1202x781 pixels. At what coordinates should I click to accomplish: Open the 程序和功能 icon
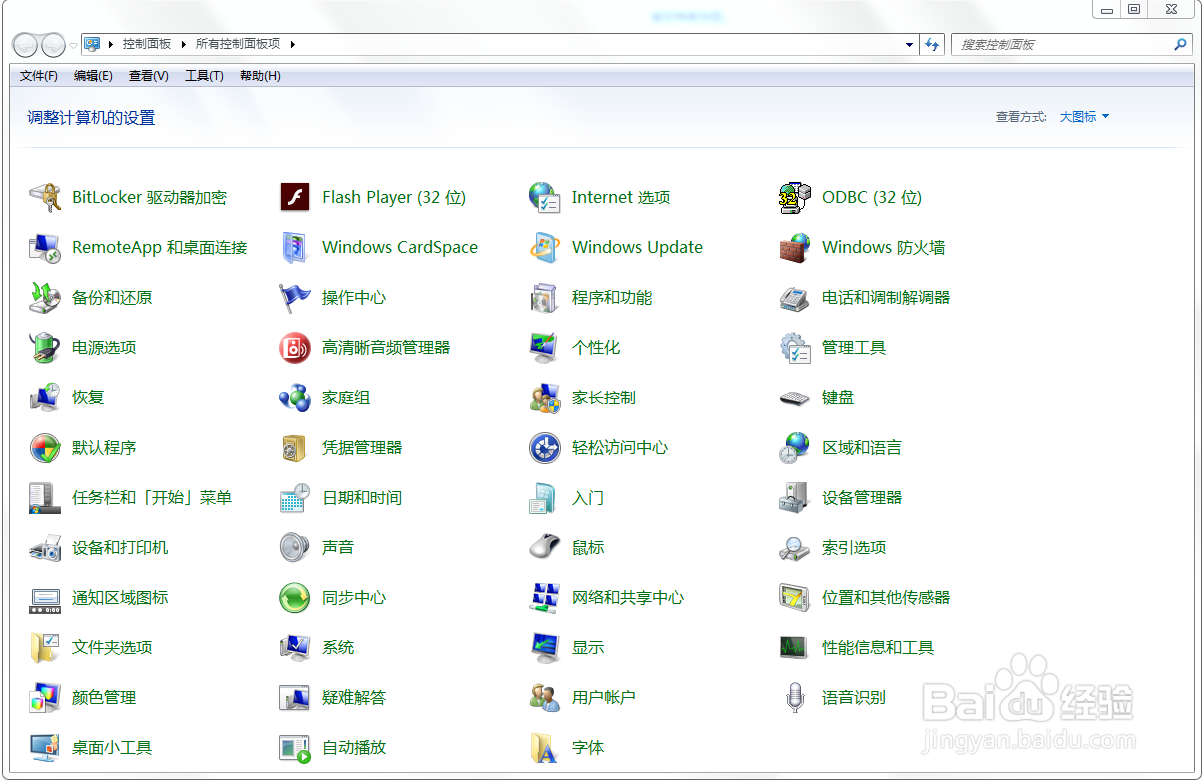(x=545, y=297)
